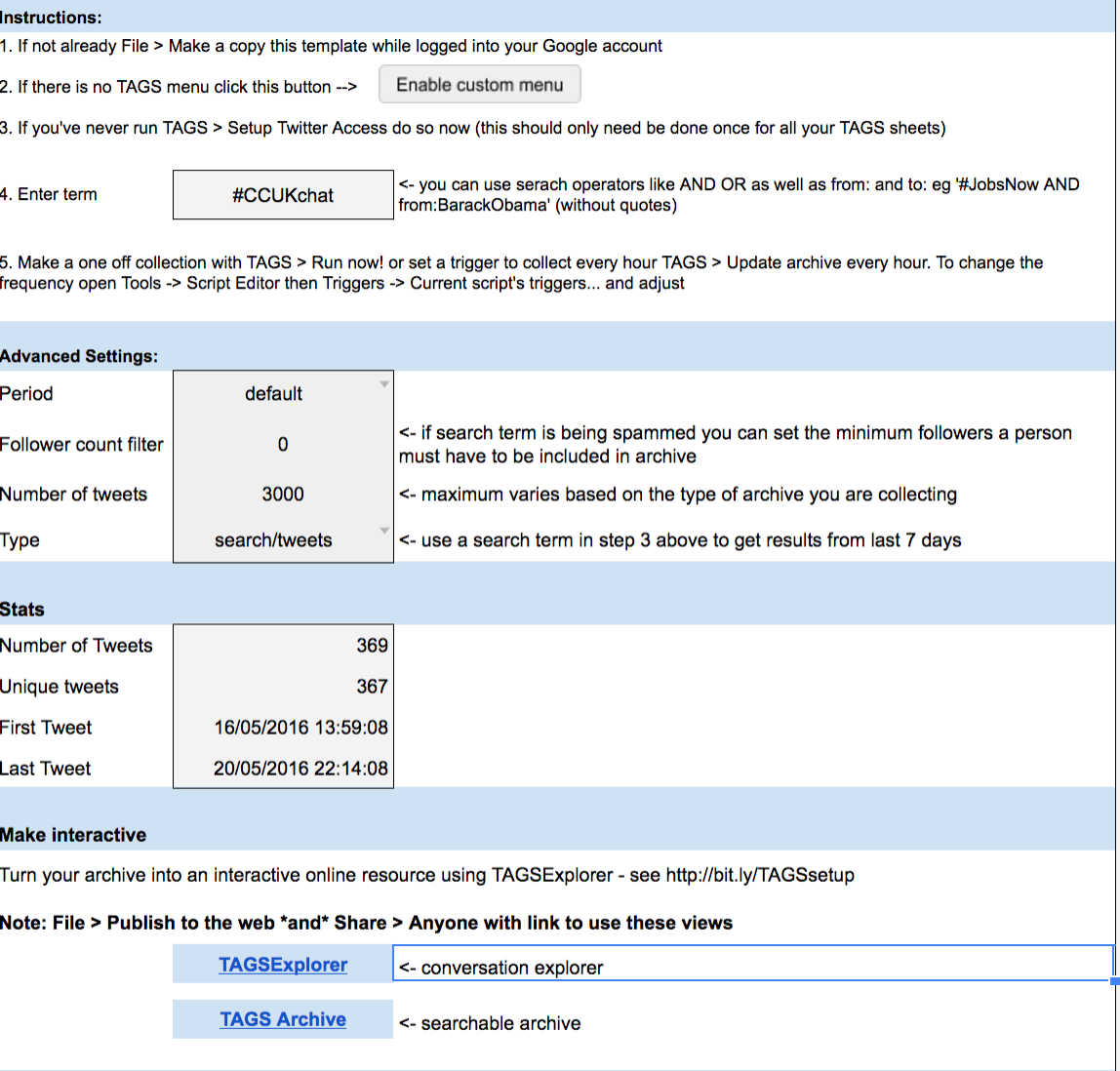Screen dimensions: 1120x1071
Task: Open the Period dropdown arrow
Action: (384, 384)
